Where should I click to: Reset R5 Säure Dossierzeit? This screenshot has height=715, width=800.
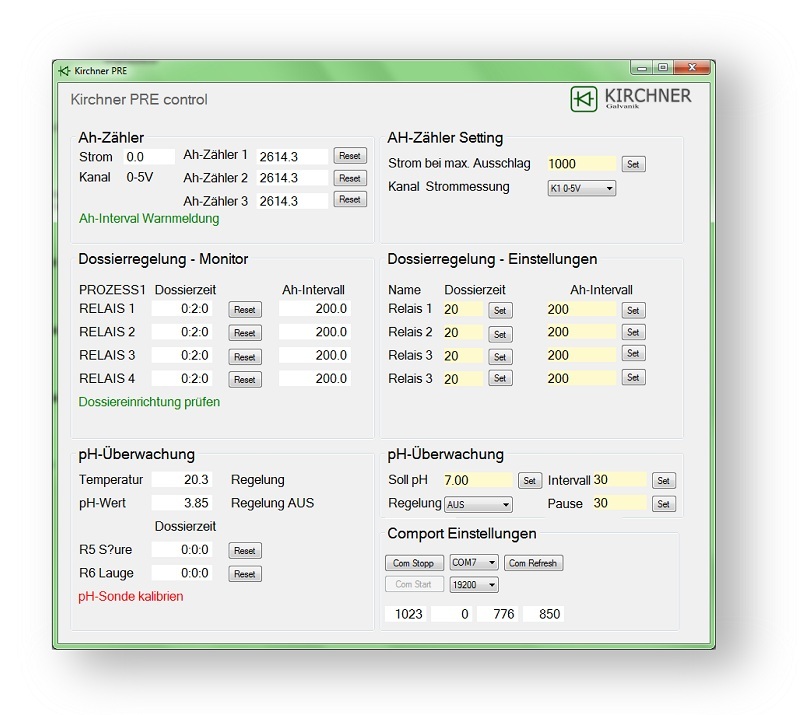tap(245, 551)
